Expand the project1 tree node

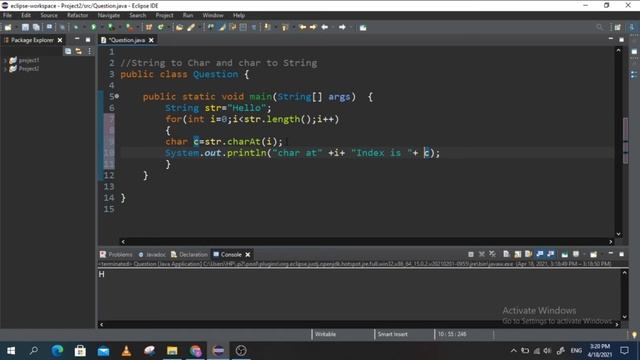click(5, 60)
